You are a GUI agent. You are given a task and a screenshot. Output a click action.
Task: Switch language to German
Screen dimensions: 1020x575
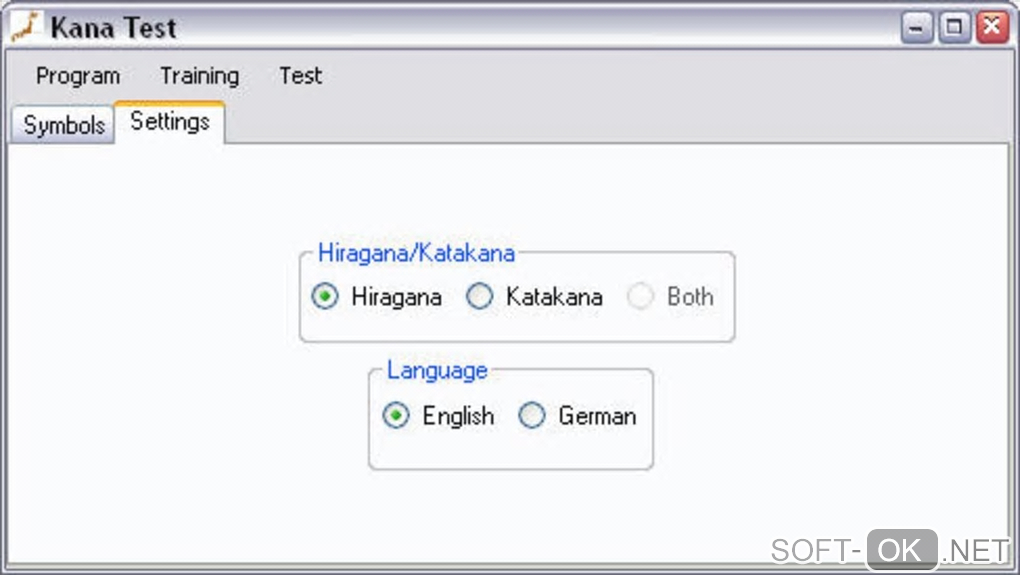click(x=532, y=416)
